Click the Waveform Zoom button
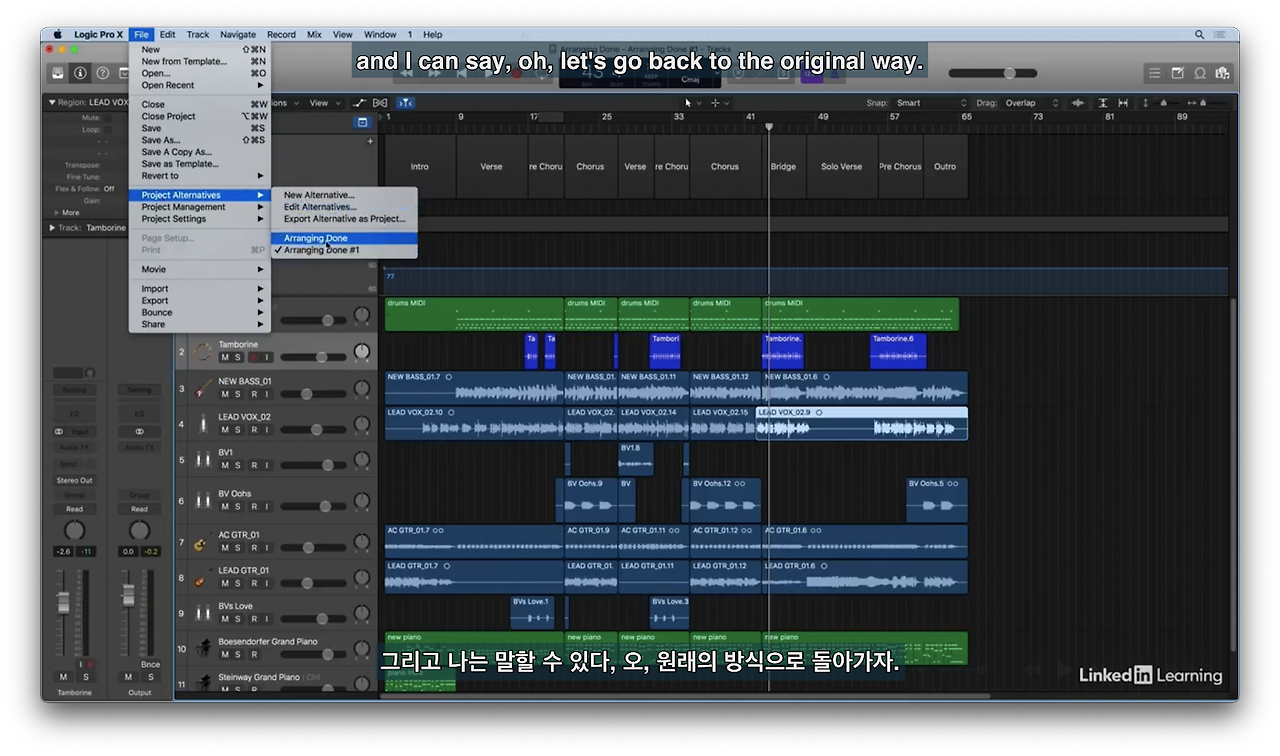 pyautogui.click(x=1078, y=103)
